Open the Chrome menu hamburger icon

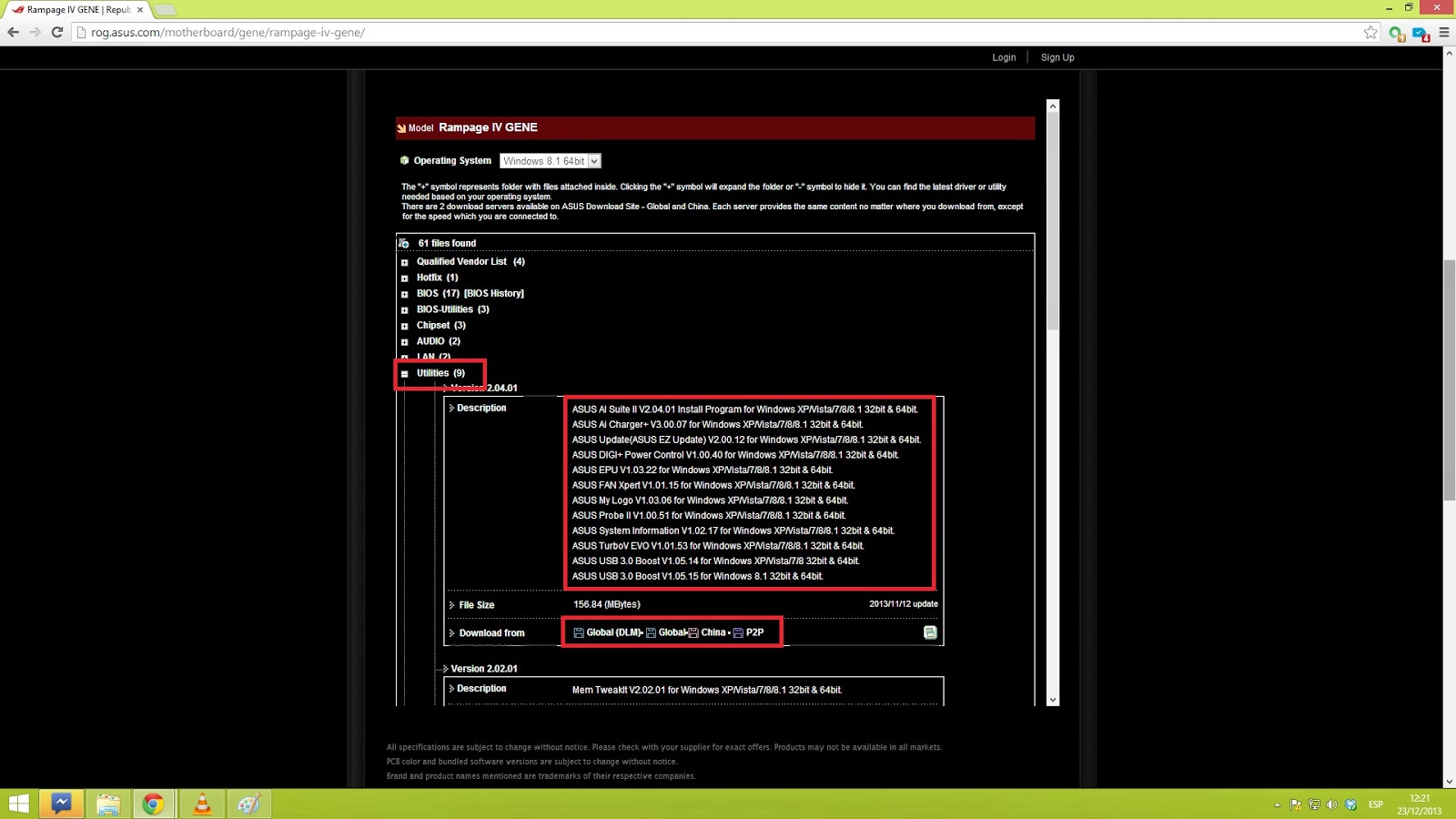tap(1444, 33)
